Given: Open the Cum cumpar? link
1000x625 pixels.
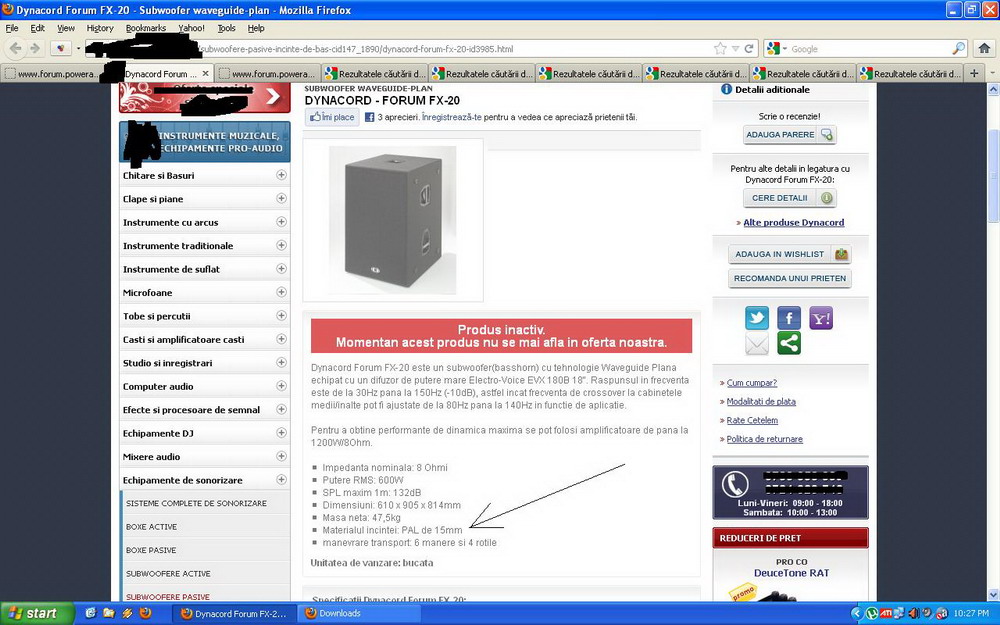Looking at the screenshot, I should click(752, 383).
